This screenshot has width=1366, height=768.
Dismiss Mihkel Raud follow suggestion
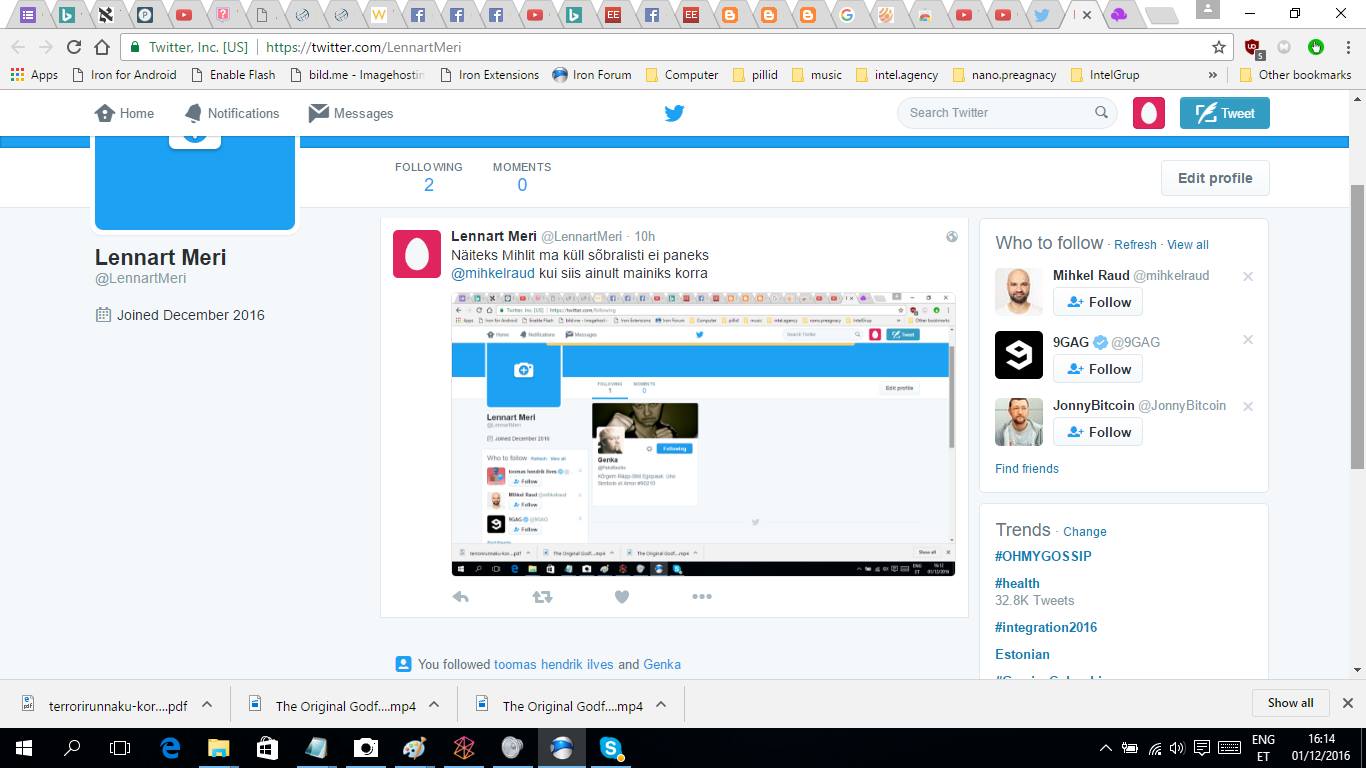1248,277
